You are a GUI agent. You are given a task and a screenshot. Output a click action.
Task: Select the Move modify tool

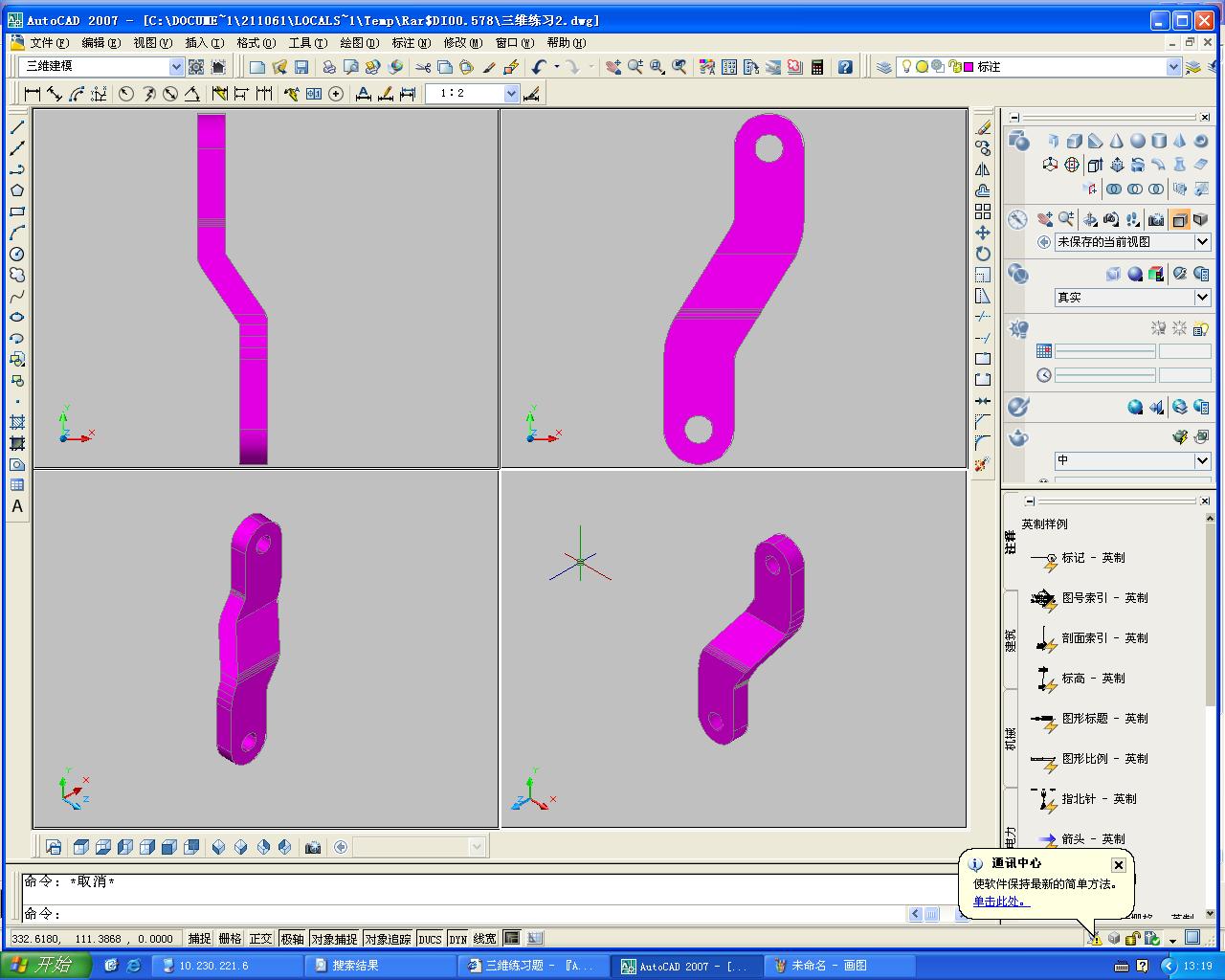click(983, 233)
